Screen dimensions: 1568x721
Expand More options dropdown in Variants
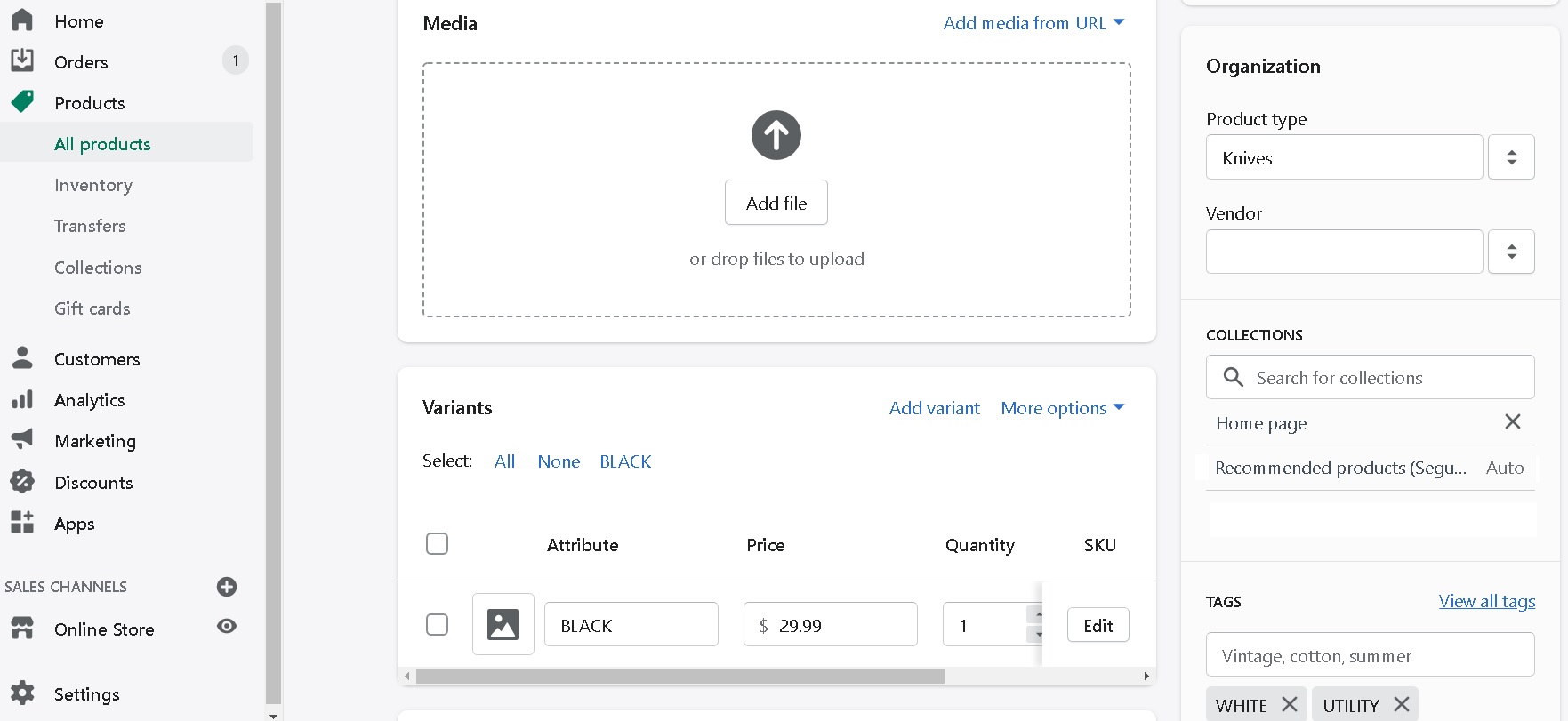pyautogui.click(x=1062, y=408)
